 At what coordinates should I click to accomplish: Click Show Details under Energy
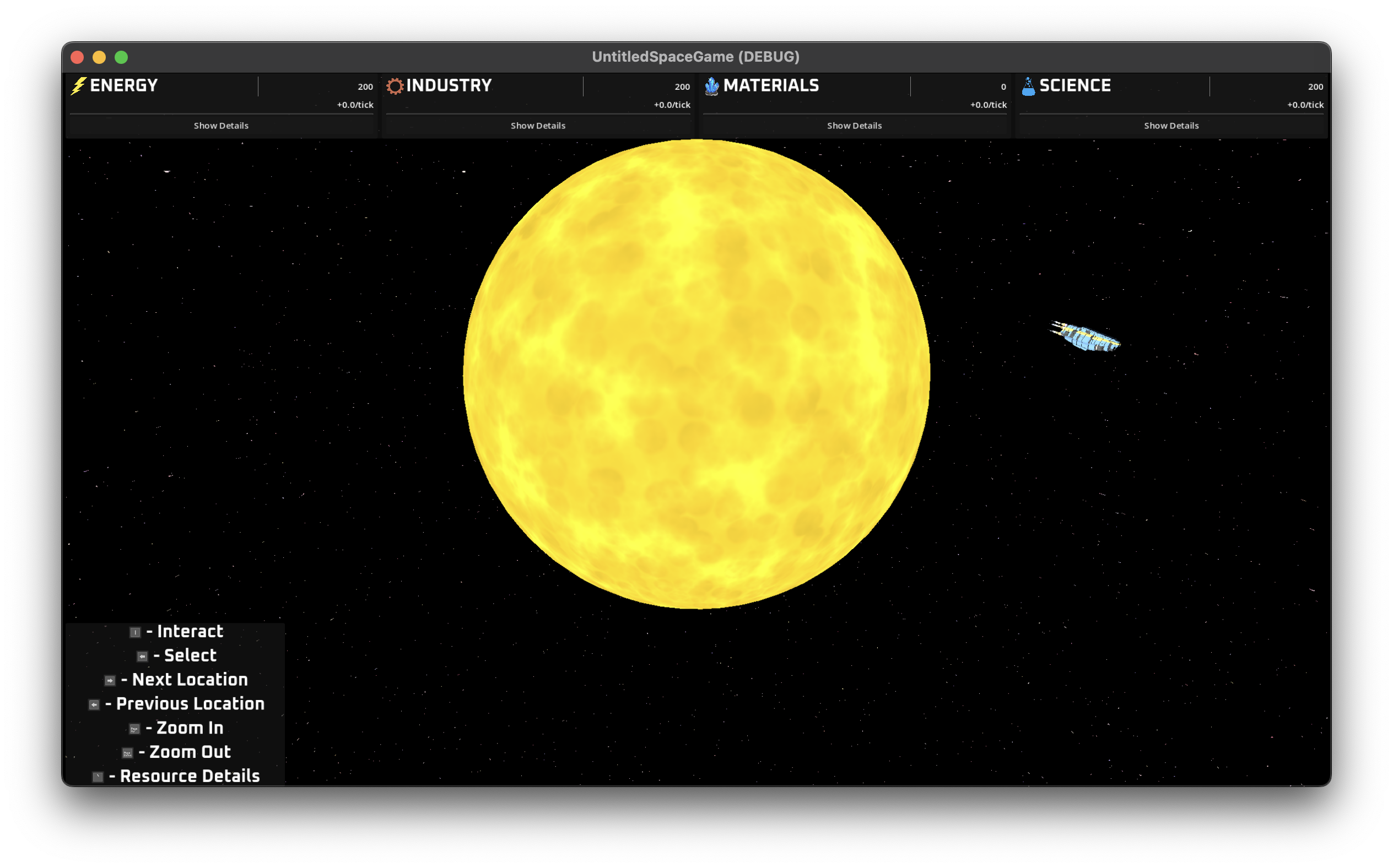coord(221,125)
